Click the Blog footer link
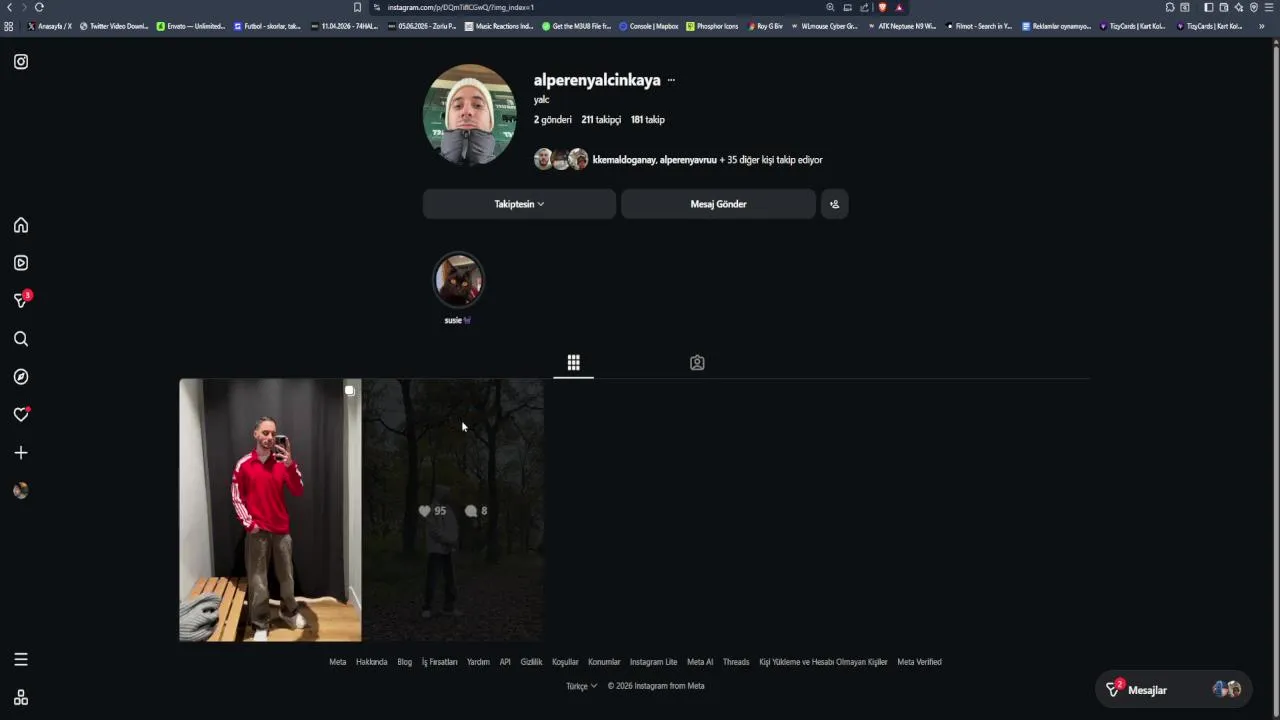1280x720 pixels. [404, 662]
